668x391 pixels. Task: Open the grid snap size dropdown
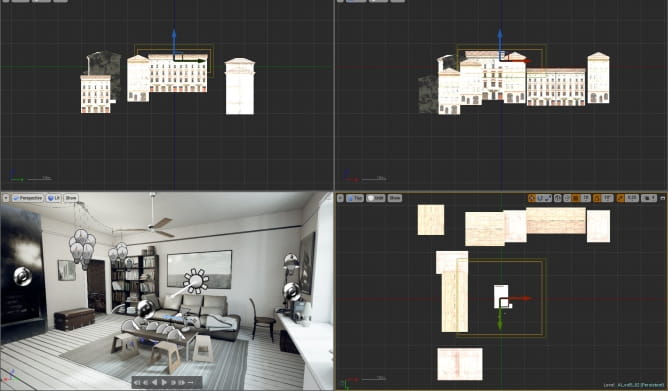click(x=586, y=198)
